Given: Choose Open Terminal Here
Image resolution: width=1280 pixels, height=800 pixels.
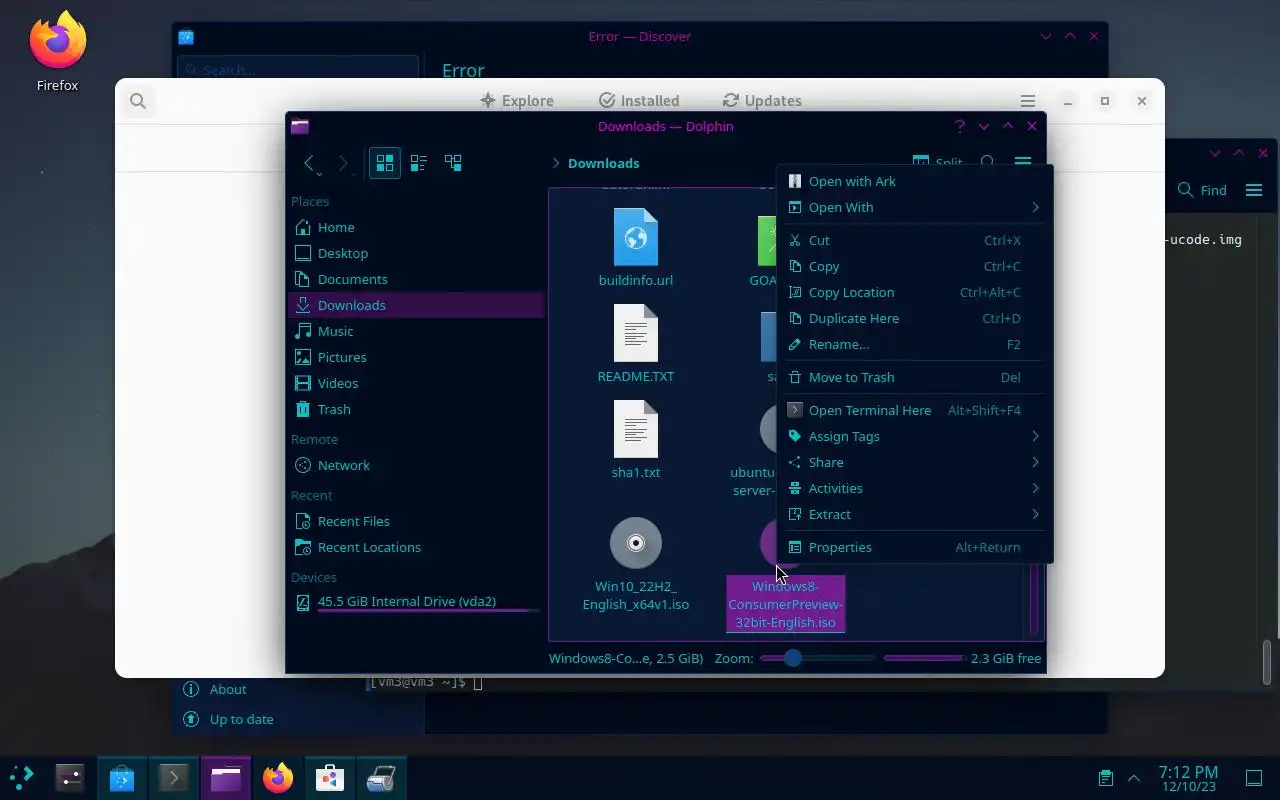Looking at the screenshot, I should point(915,410).
